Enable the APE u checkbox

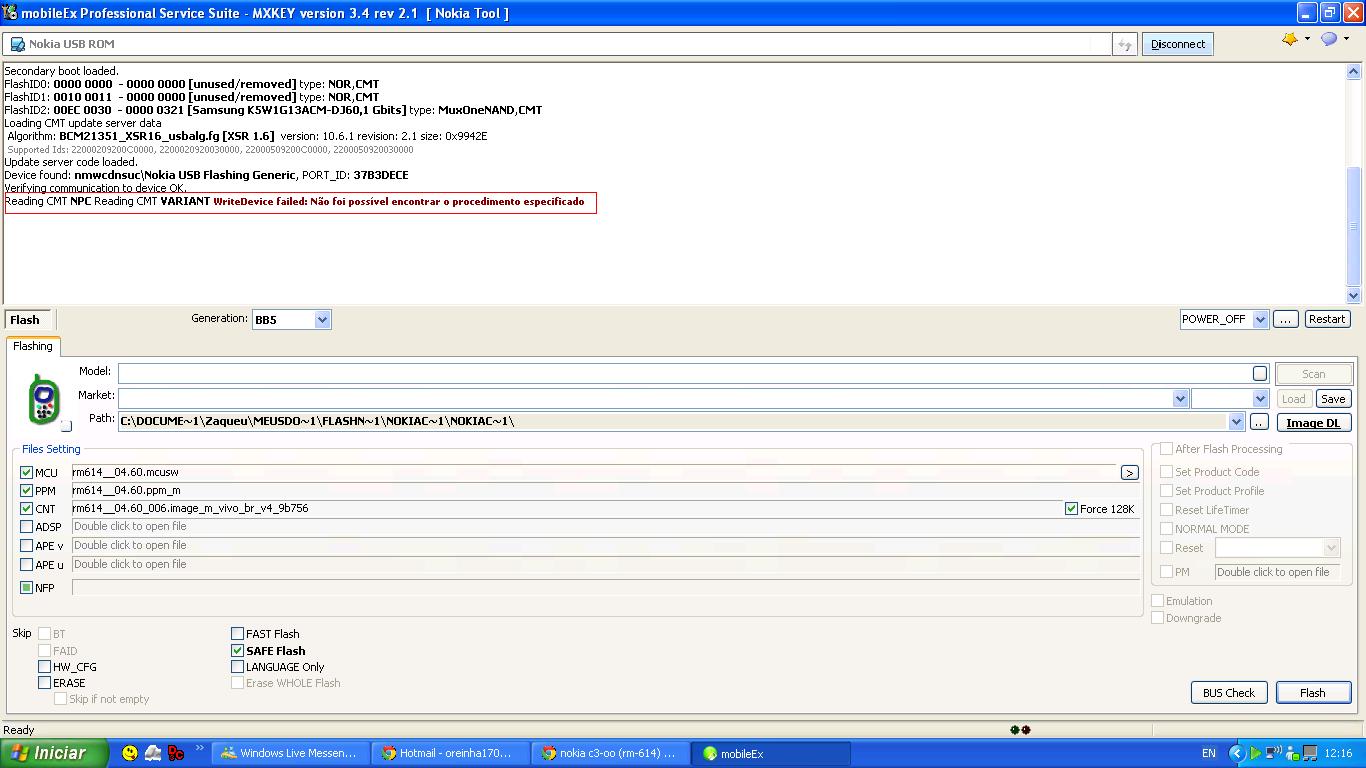(x=27, y=565)
